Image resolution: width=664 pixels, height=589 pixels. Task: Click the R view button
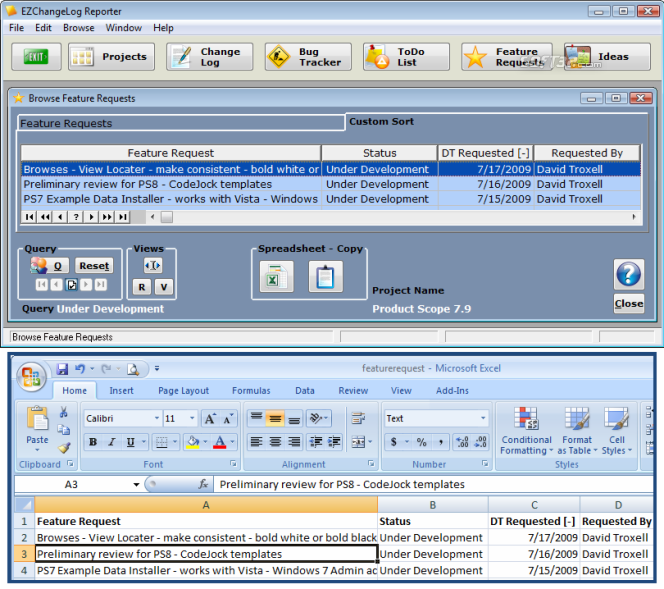142,287
